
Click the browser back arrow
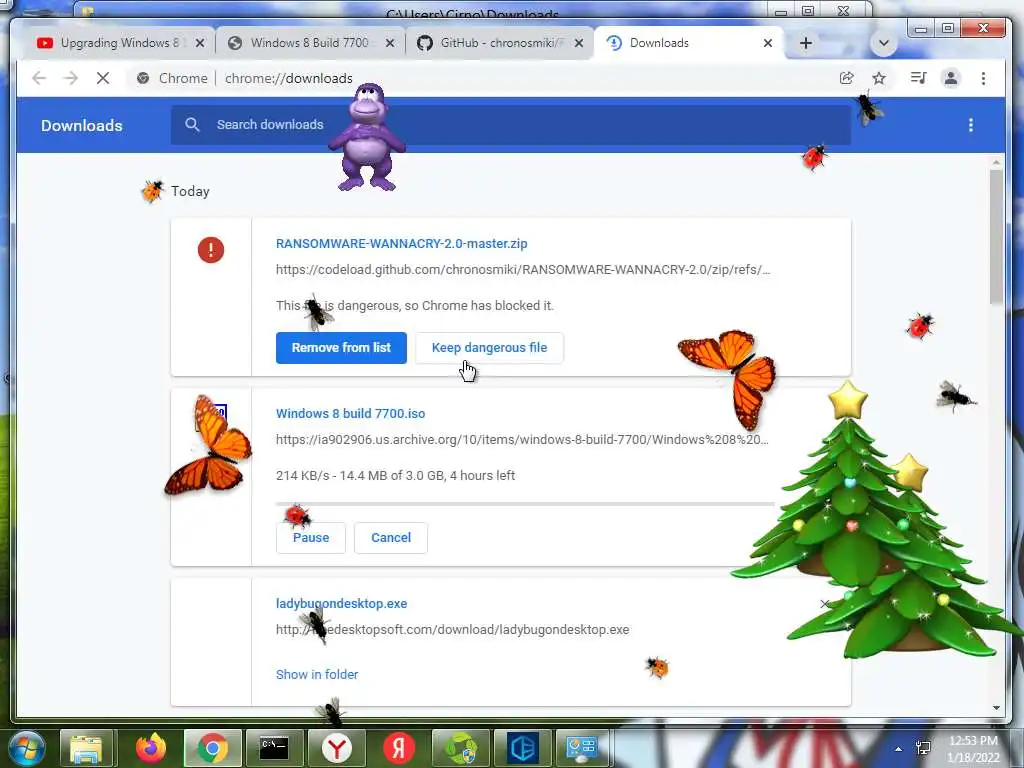(x=39, y=78)
